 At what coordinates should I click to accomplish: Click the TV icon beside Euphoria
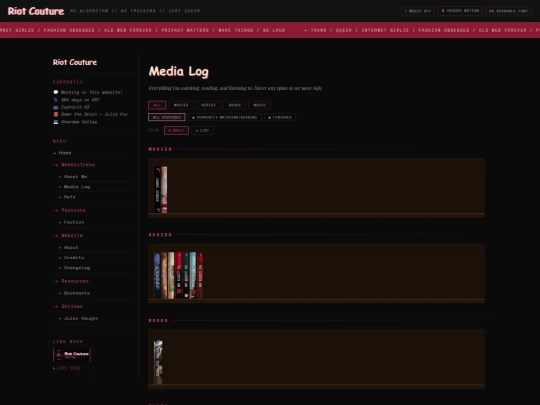tap(56, 107)
